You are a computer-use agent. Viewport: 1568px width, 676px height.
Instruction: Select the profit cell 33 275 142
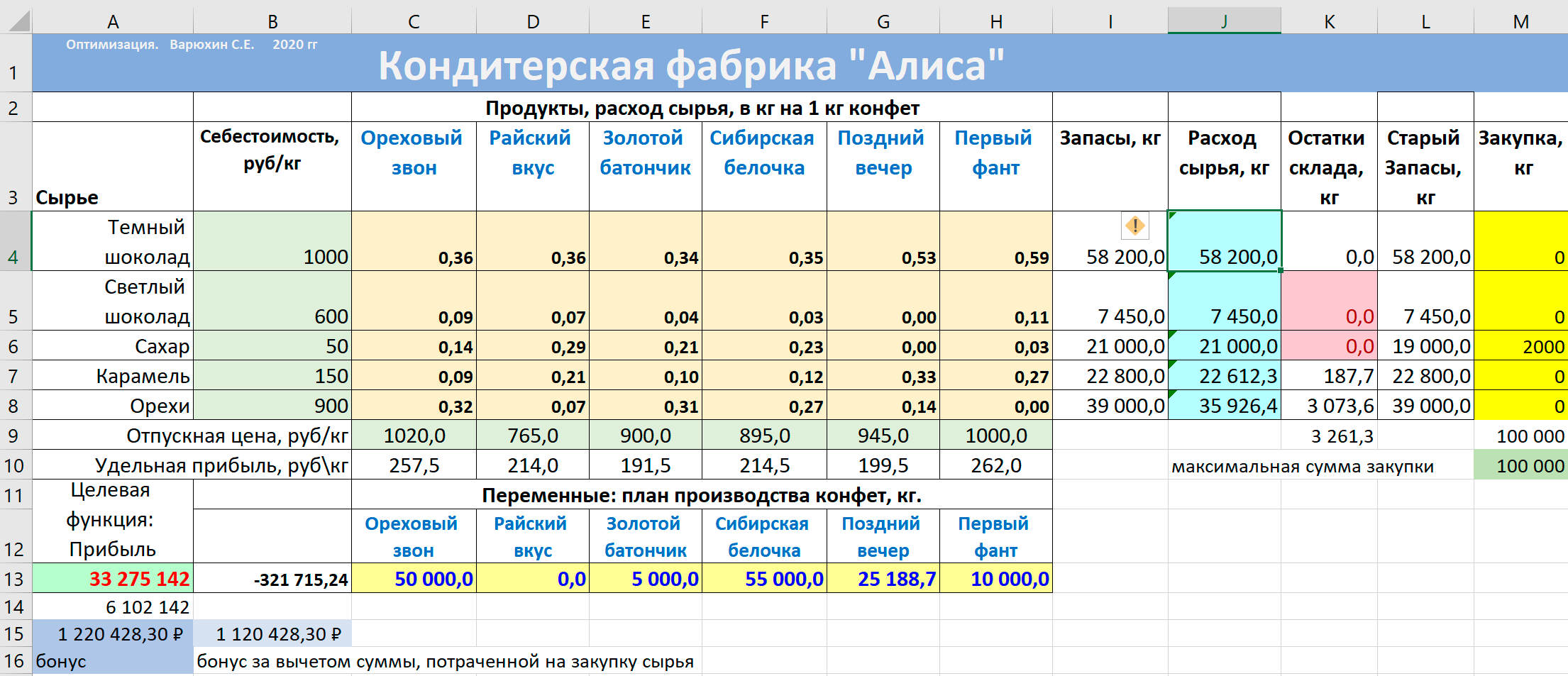tap(113, 578)
